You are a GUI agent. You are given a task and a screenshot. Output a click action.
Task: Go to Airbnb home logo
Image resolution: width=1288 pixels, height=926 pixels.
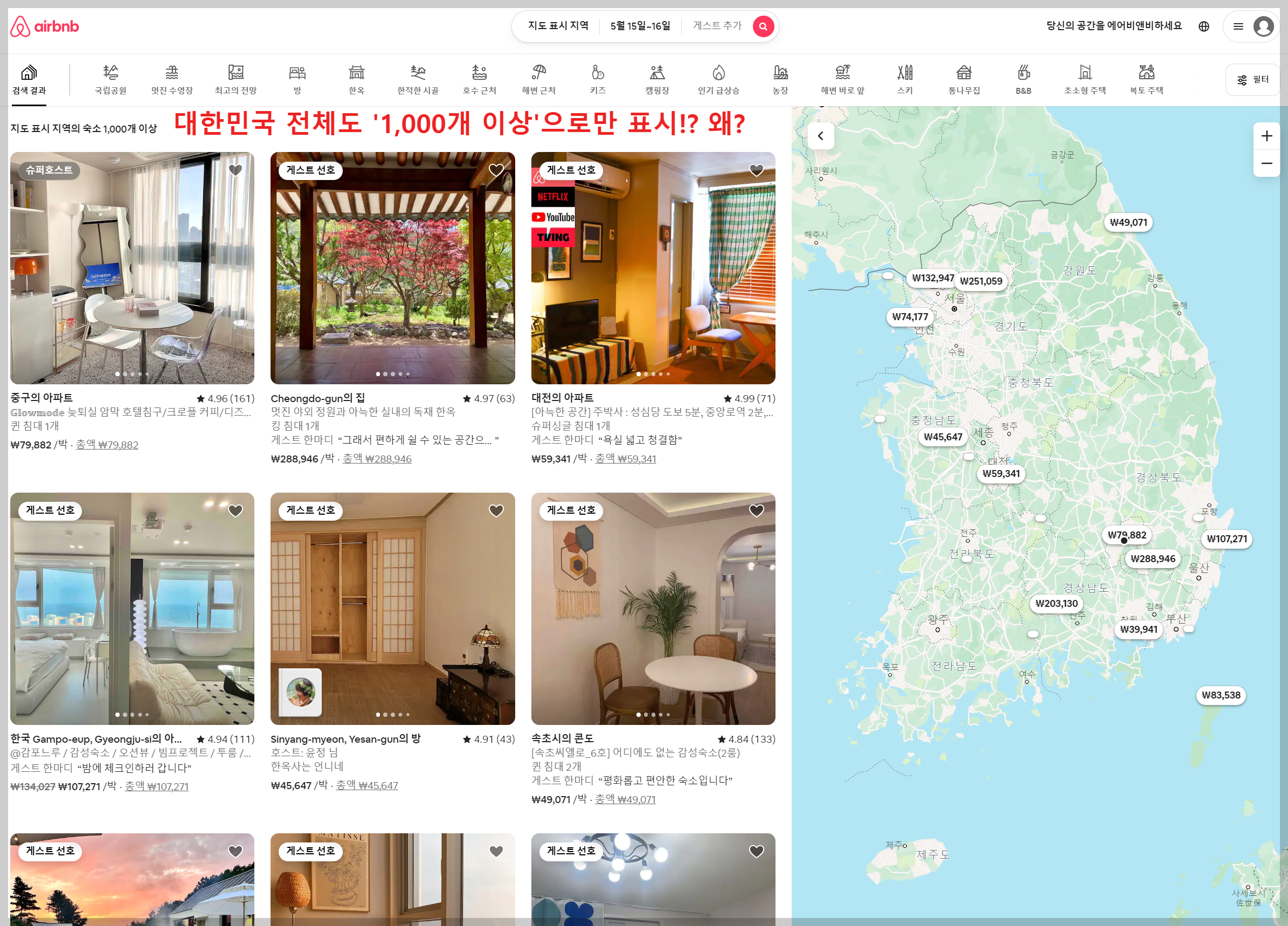(44, 26)
